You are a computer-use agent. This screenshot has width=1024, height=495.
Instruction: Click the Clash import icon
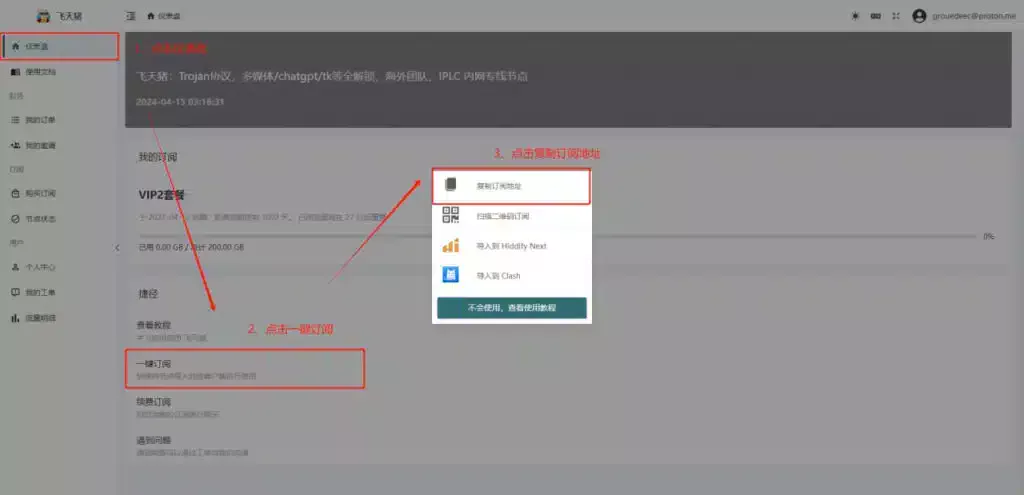click(x=450, y=275)
